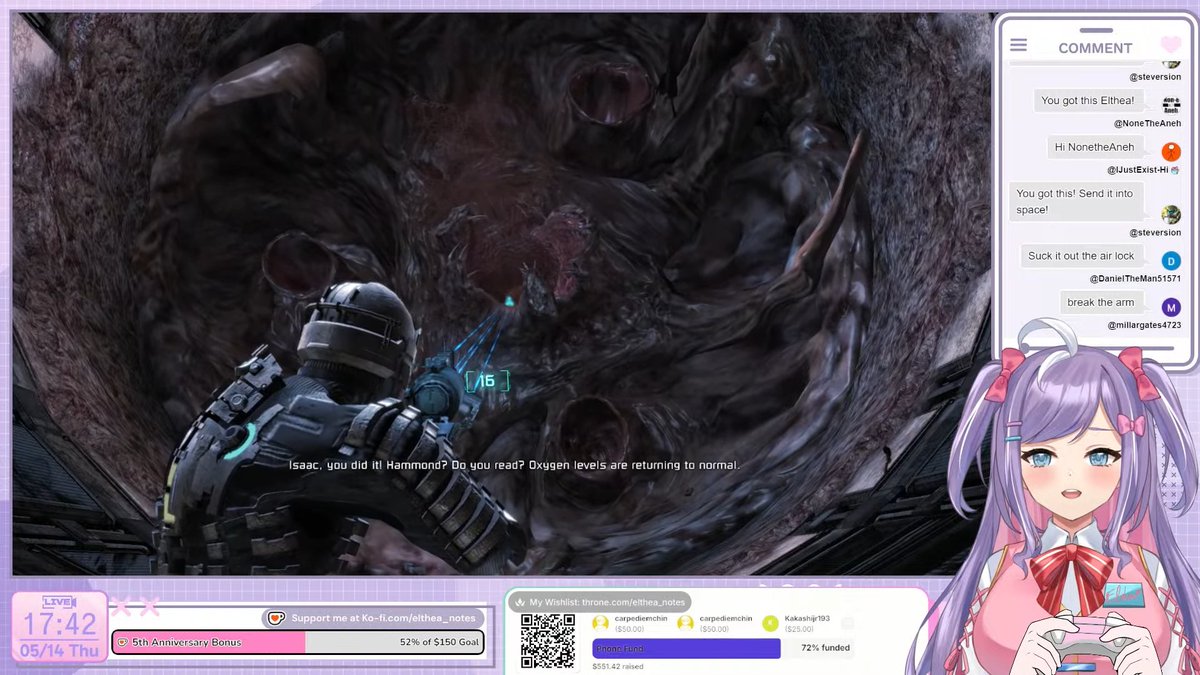Click the wishlist QR code
This screenshot has width=1200, height=675.
point(548,641)
